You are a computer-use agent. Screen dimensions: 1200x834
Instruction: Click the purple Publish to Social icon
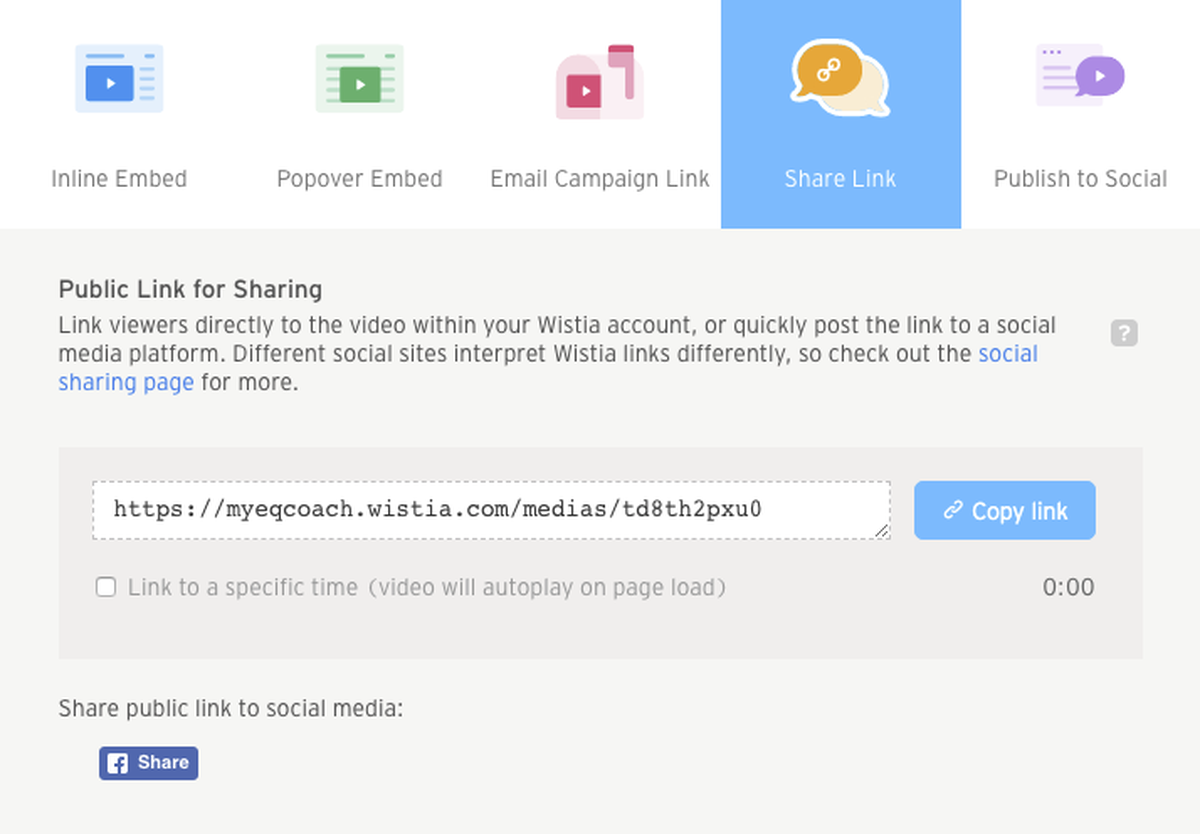pyautogui.click(x=1080, y=75)
